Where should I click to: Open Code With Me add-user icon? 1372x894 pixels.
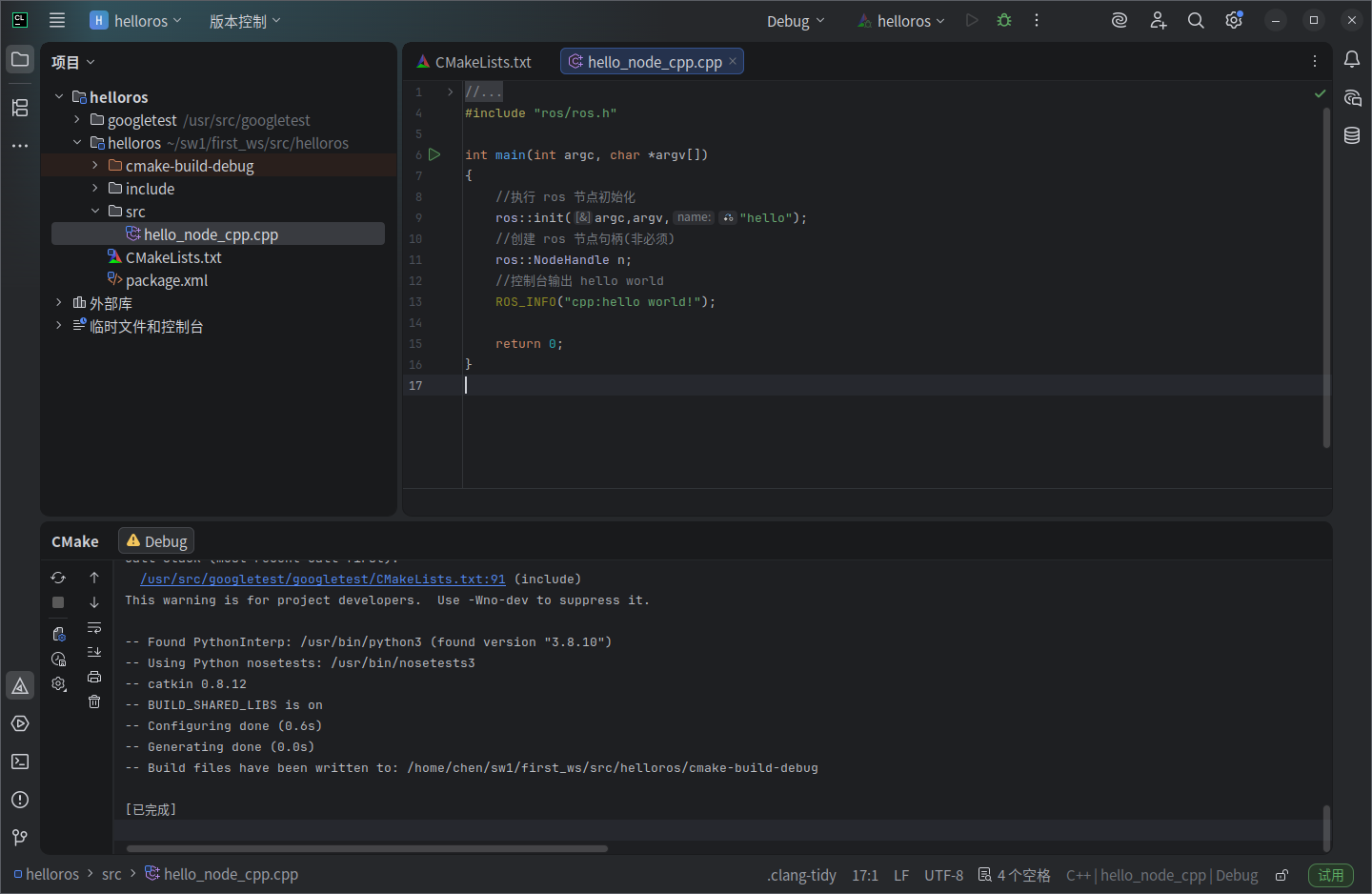point(1158,20)
